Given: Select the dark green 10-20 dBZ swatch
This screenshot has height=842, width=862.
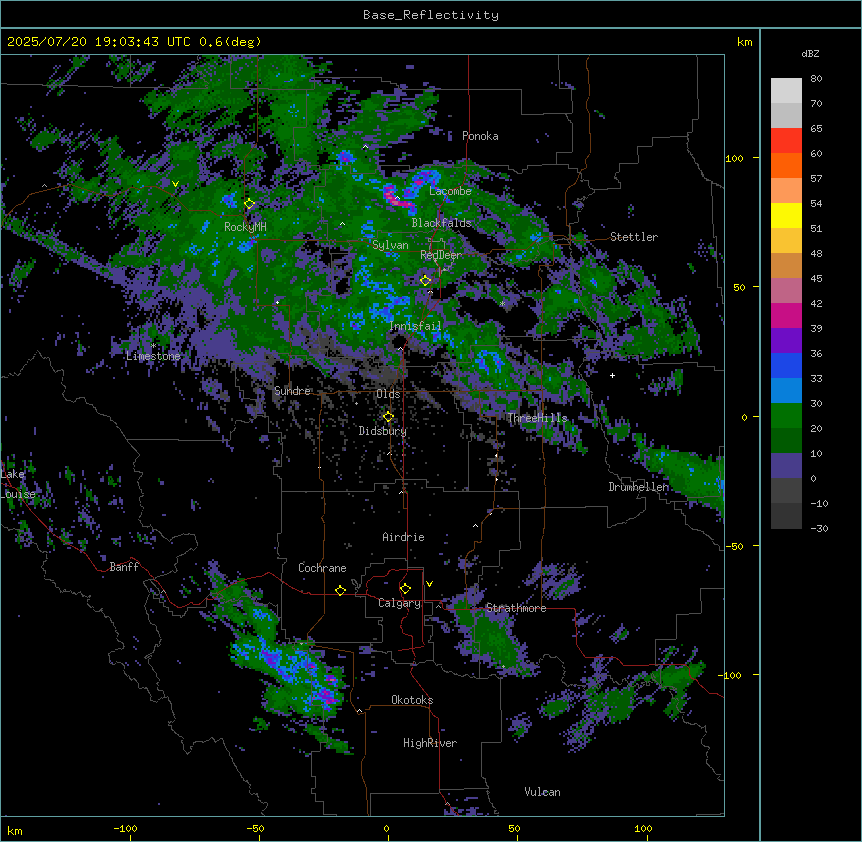Looking at the screenshot, I should pyautogui.click(x=786, y=440).
